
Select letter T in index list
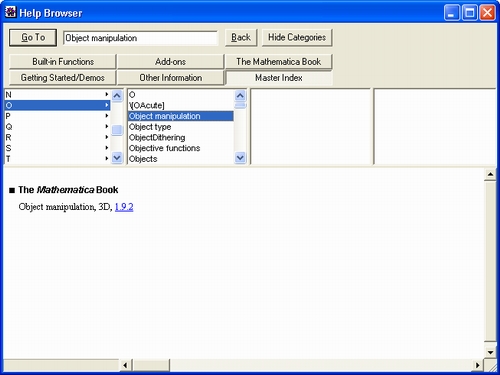57,158
